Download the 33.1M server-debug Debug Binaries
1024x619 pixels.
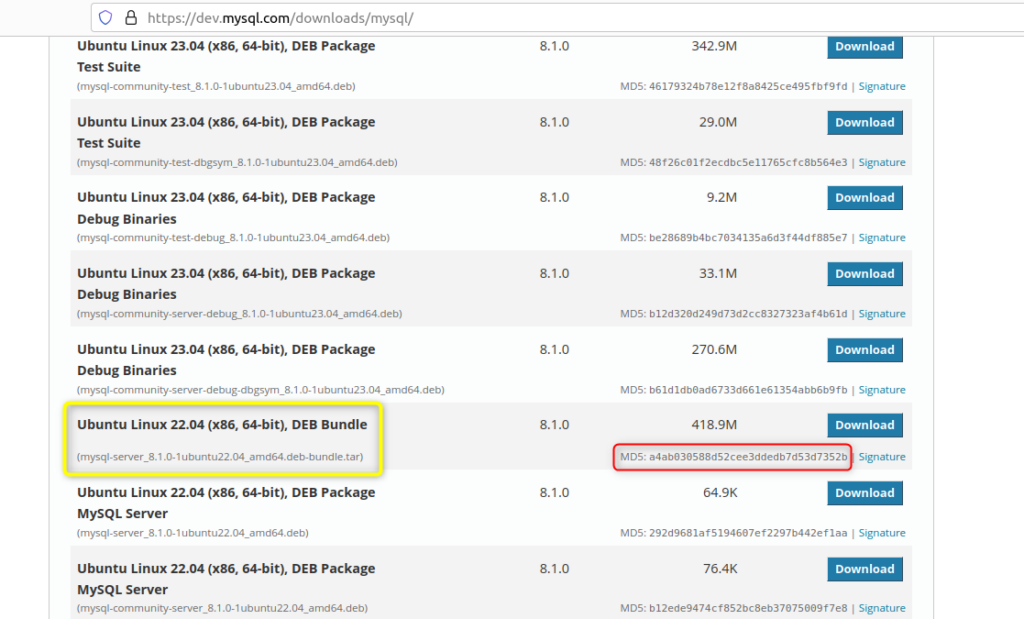[864, 273]
